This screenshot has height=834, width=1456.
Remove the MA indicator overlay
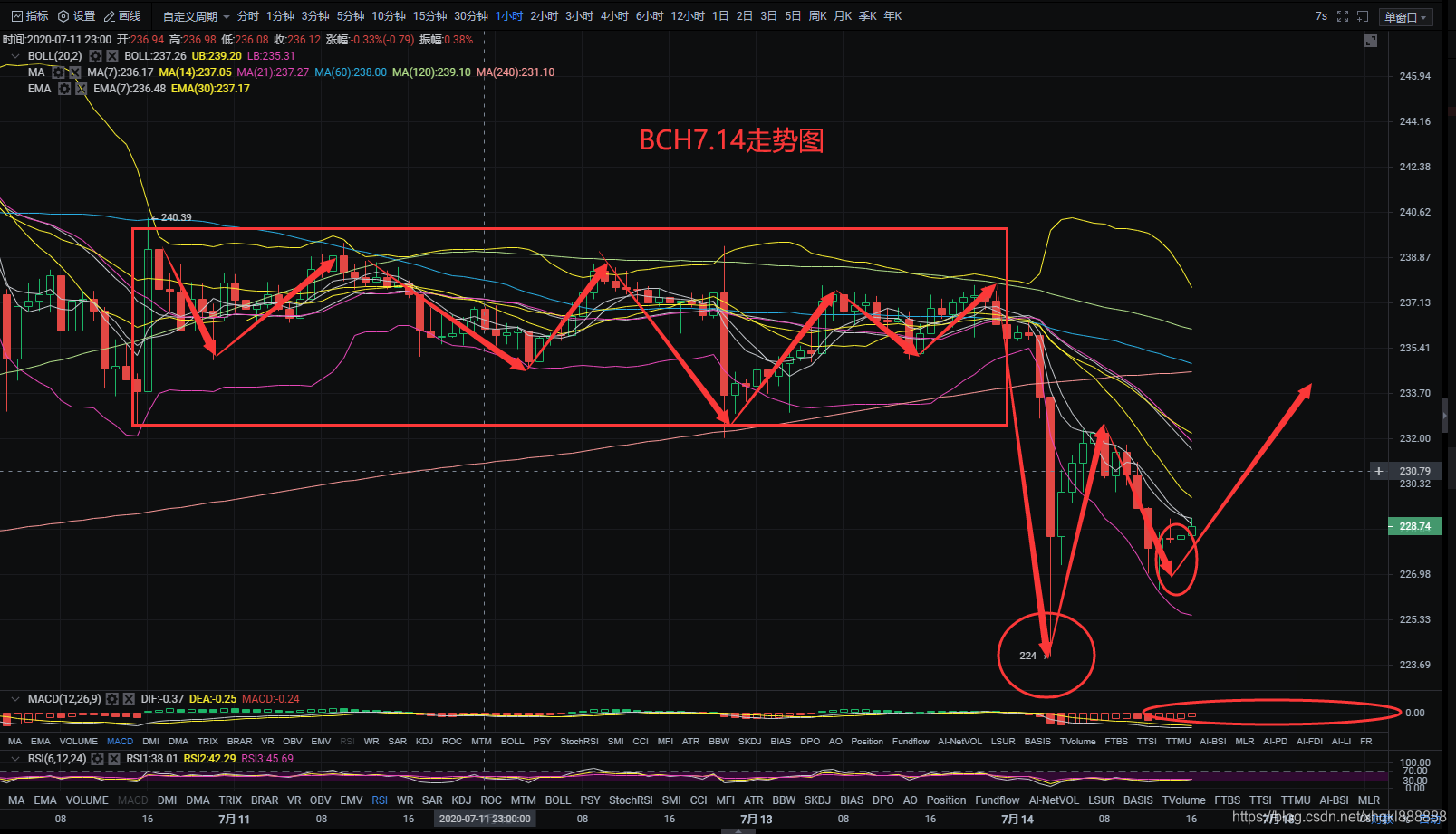coord(75,72)
